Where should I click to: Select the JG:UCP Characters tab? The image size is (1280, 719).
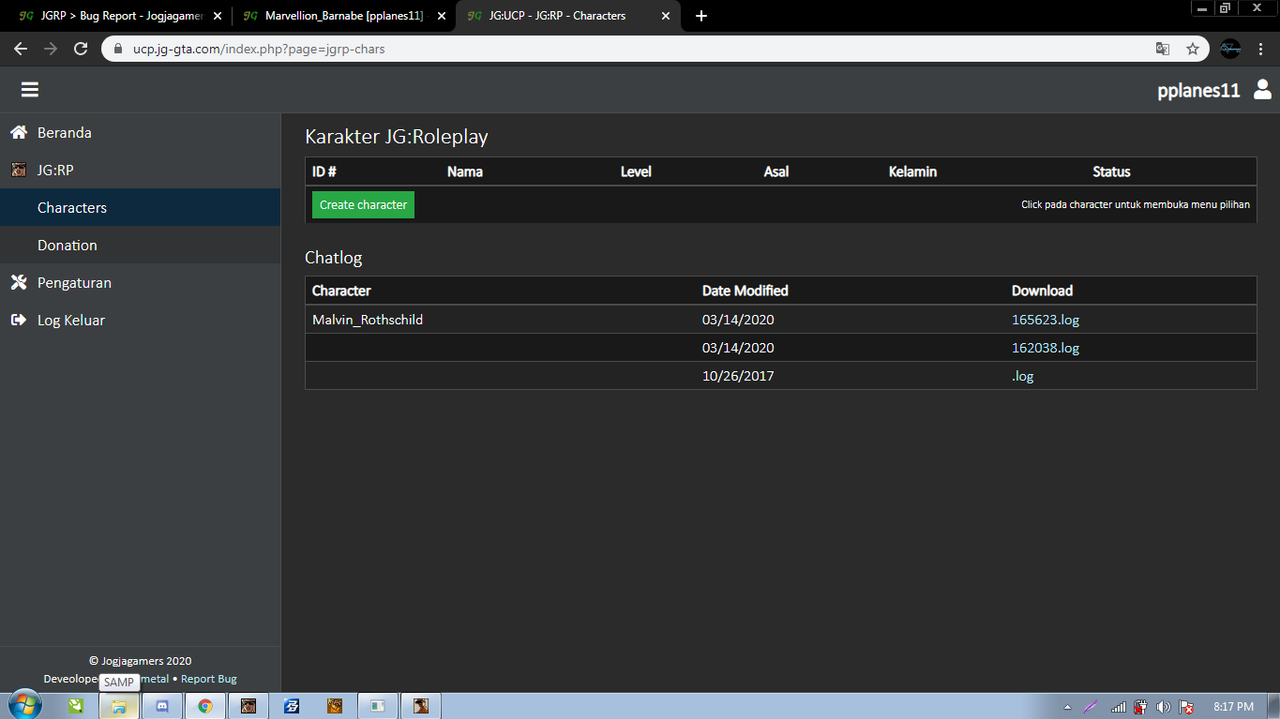[x=568, y=16]
